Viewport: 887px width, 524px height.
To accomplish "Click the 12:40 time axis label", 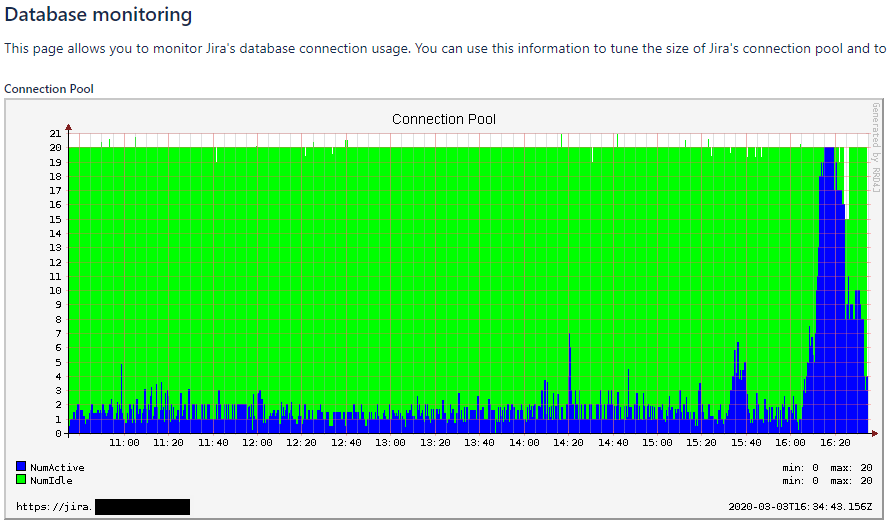I will [346, 443].
